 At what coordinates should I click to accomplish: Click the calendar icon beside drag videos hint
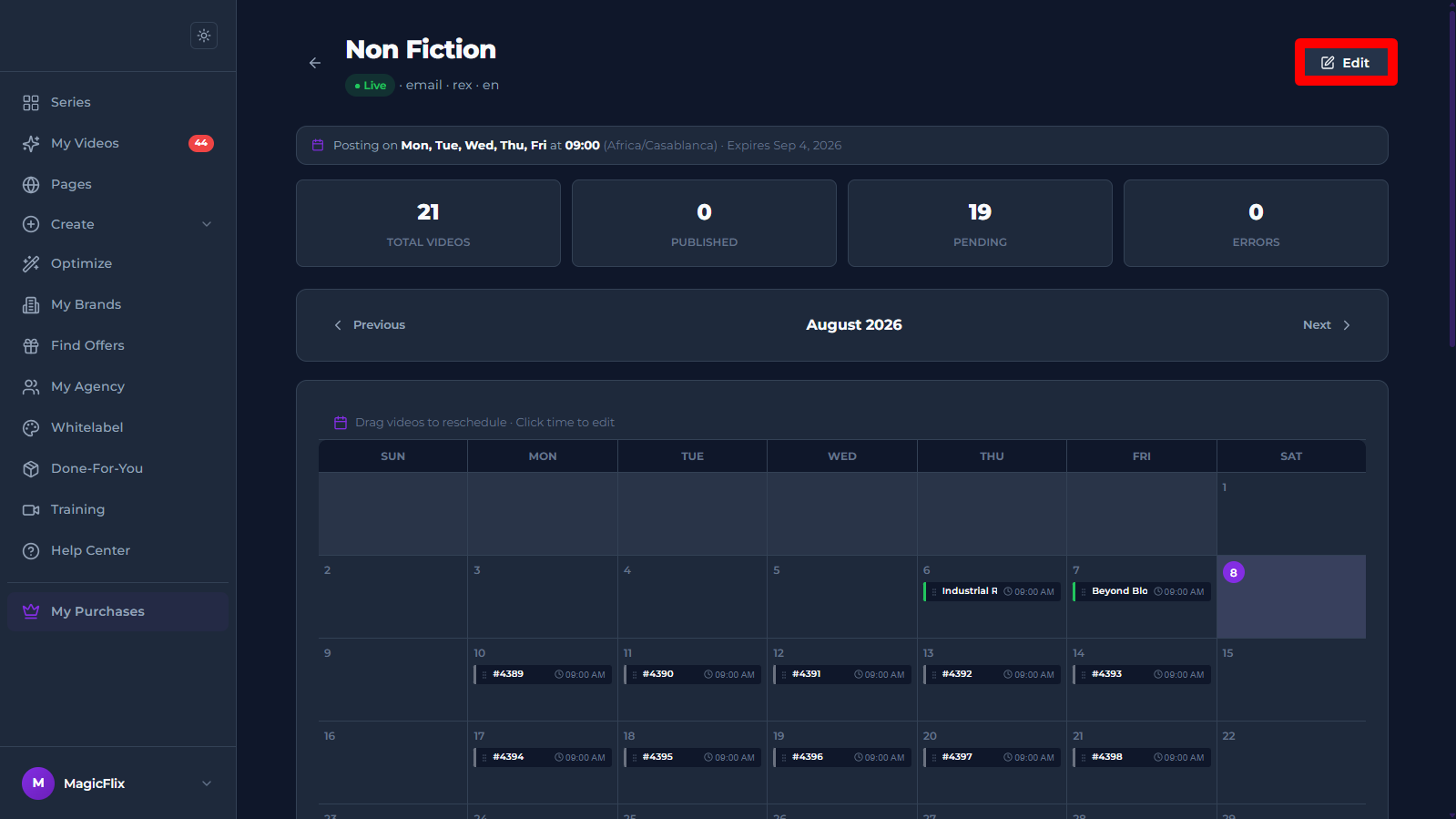pyautogui.click(x=341, y=423)
